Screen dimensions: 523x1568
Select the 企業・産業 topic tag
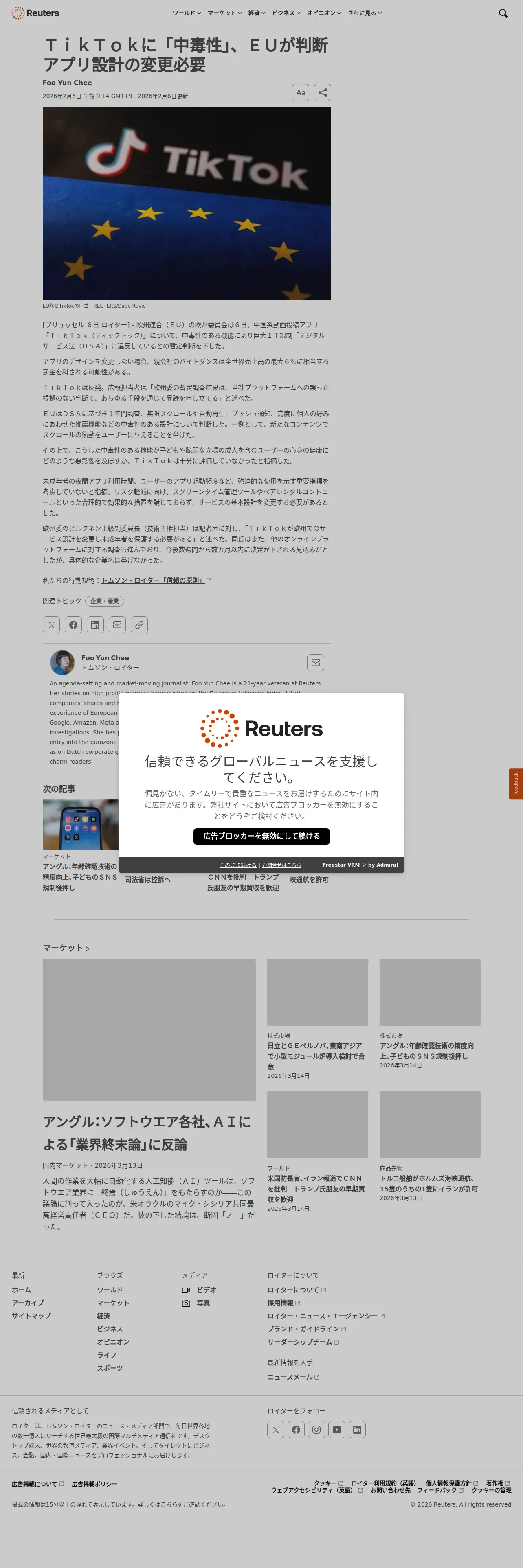tap(105, 601)
